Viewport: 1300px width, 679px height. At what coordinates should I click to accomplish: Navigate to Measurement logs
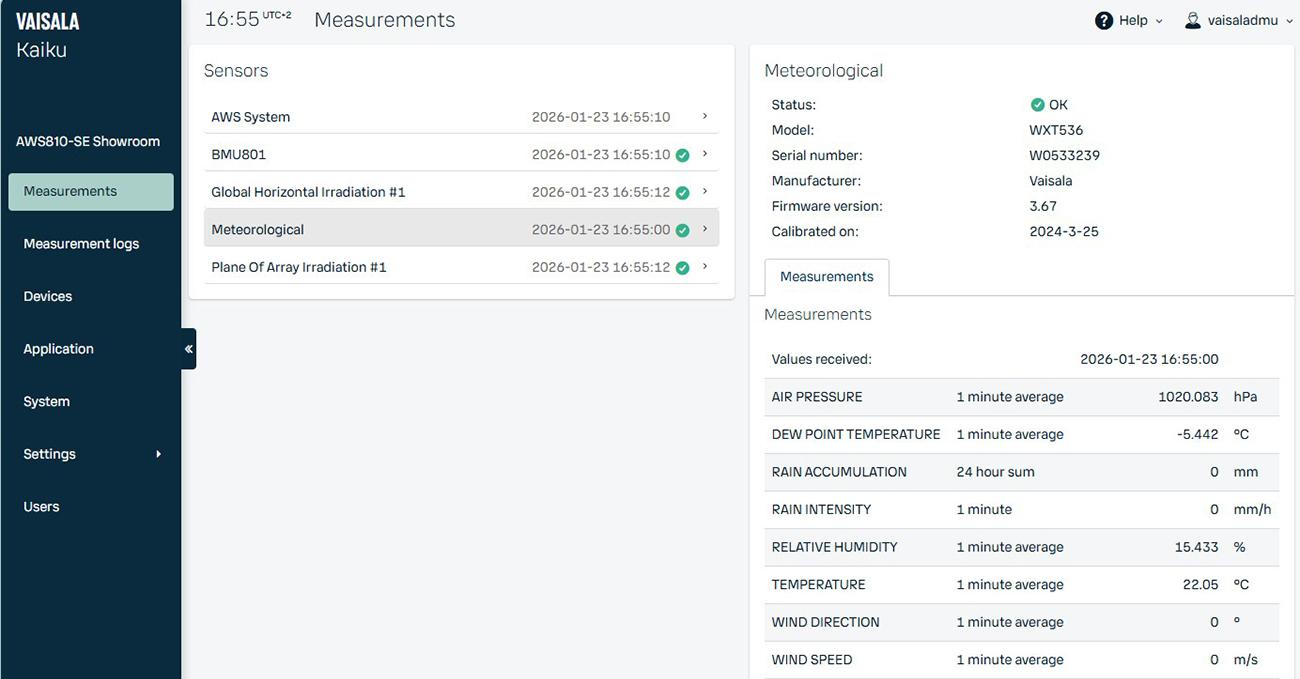[x=80, y=243]
